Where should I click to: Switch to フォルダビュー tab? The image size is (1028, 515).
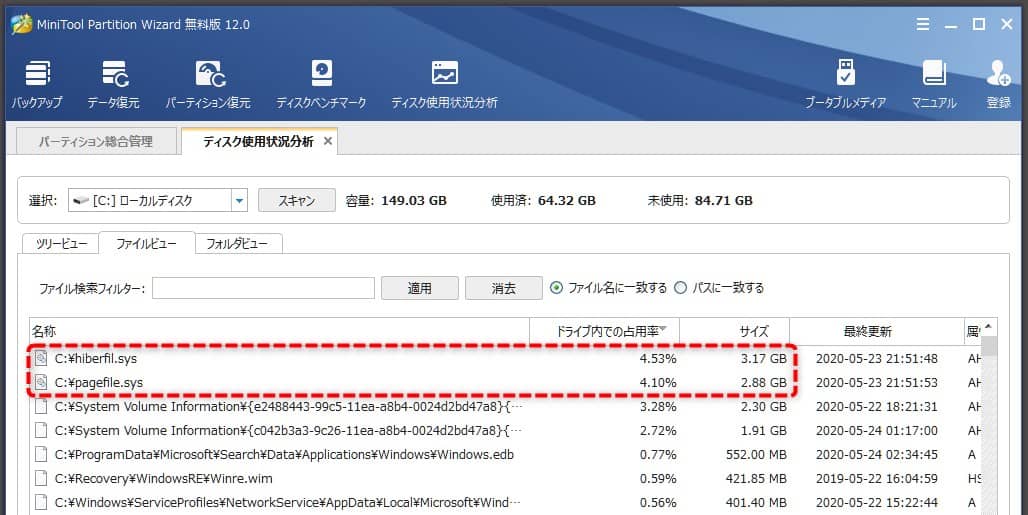237,244
